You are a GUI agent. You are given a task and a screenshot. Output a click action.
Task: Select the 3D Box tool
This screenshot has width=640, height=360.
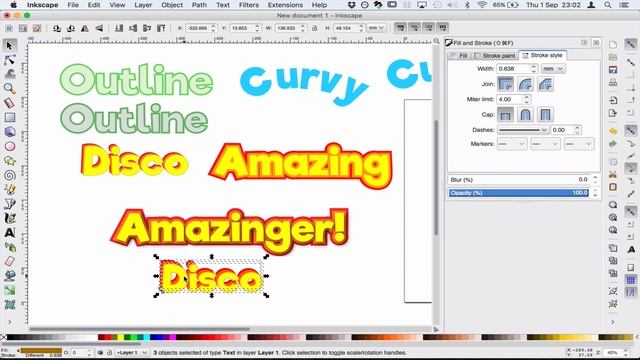click(x=10, y=132)
